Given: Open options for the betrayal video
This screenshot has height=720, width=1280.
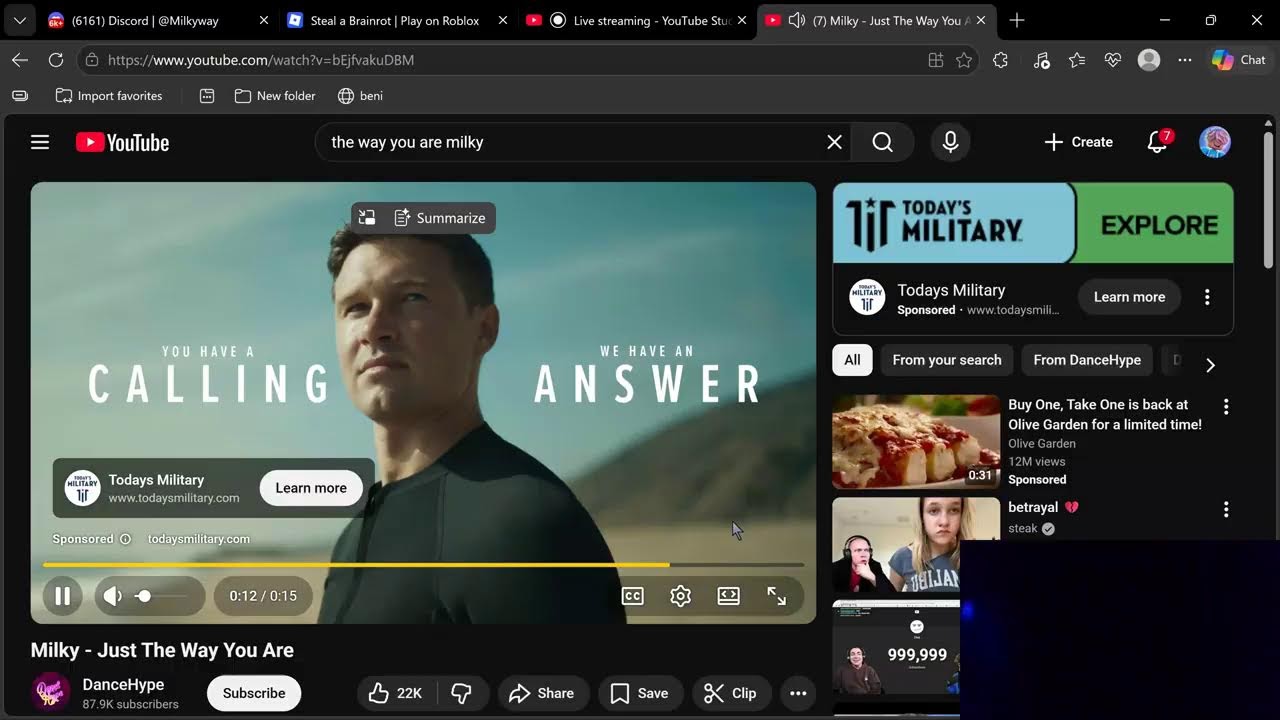Looking at the screenshot, I should 1226,510.
